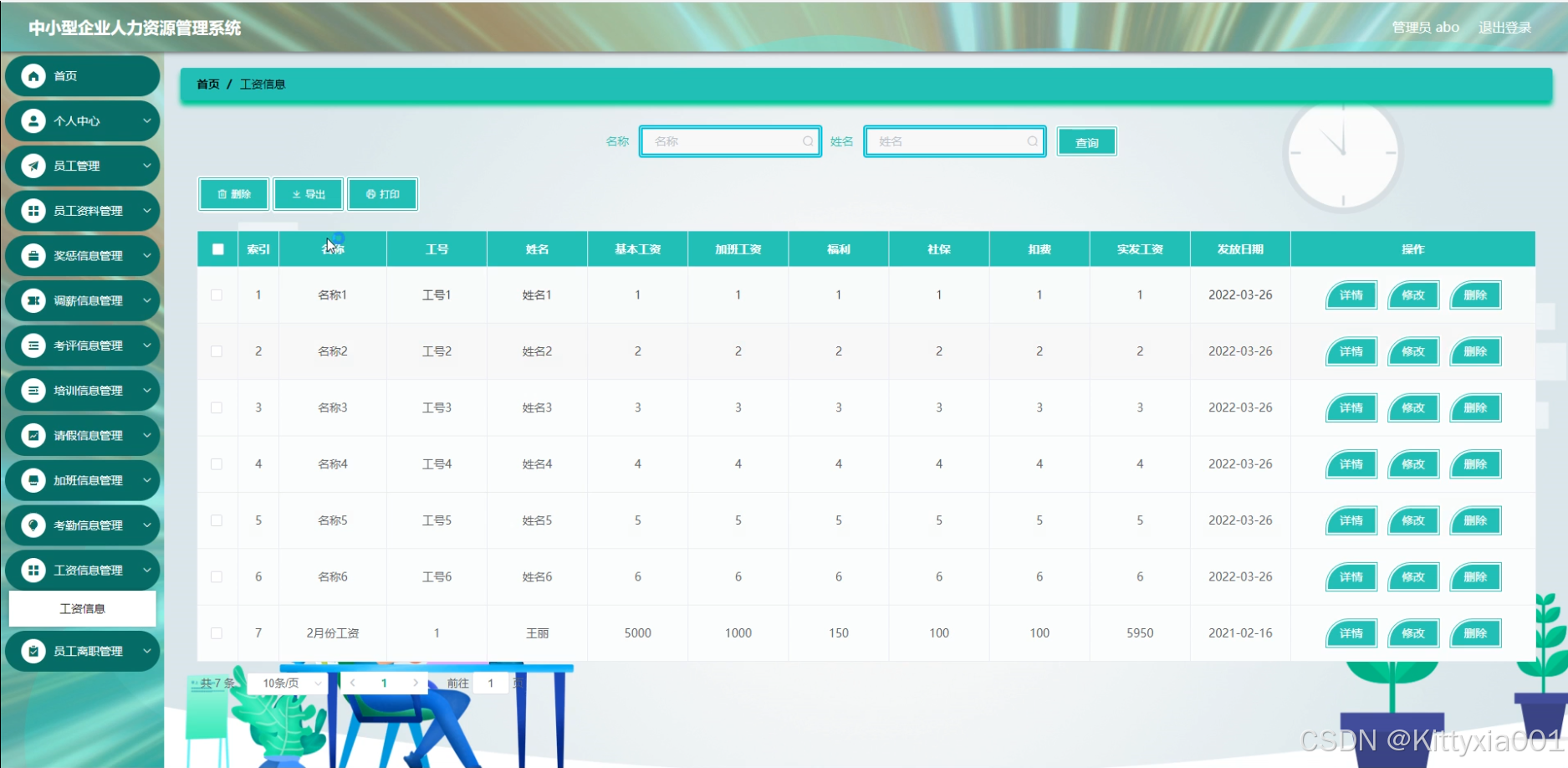Expand the 调薪信息管理 menu chevron
The image size is (1568, 768).
pyautogui.click(x=147, y=300)
